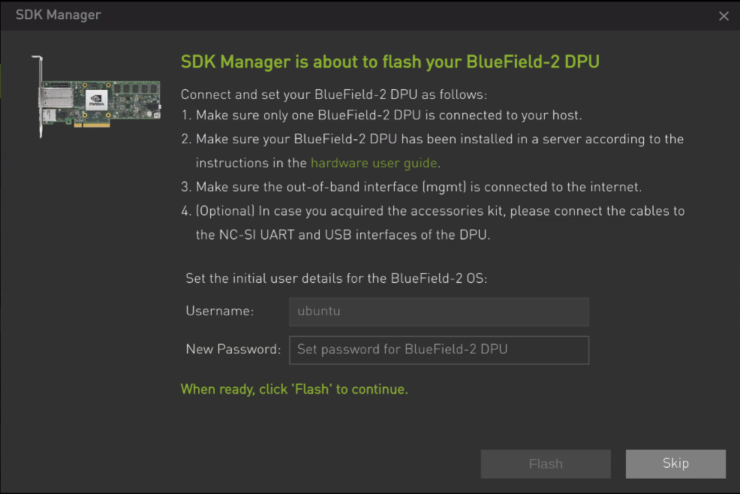Screen dimensions: 740x494
Task: Click the green flash heading text
Action: click(389, 62)
